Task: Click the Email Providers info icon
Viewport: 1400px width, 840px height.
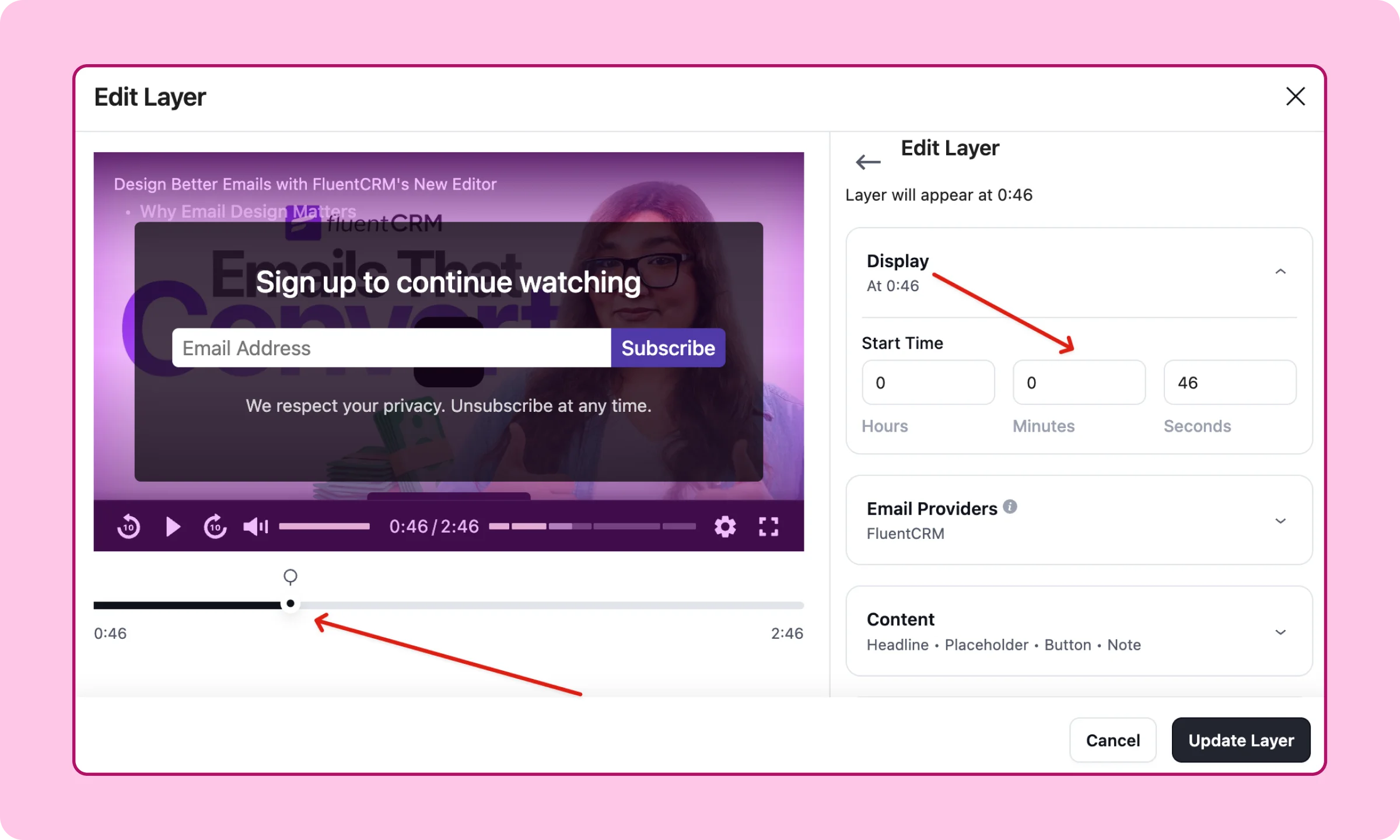Action: pyautogui.click(x=1010, y=507)
